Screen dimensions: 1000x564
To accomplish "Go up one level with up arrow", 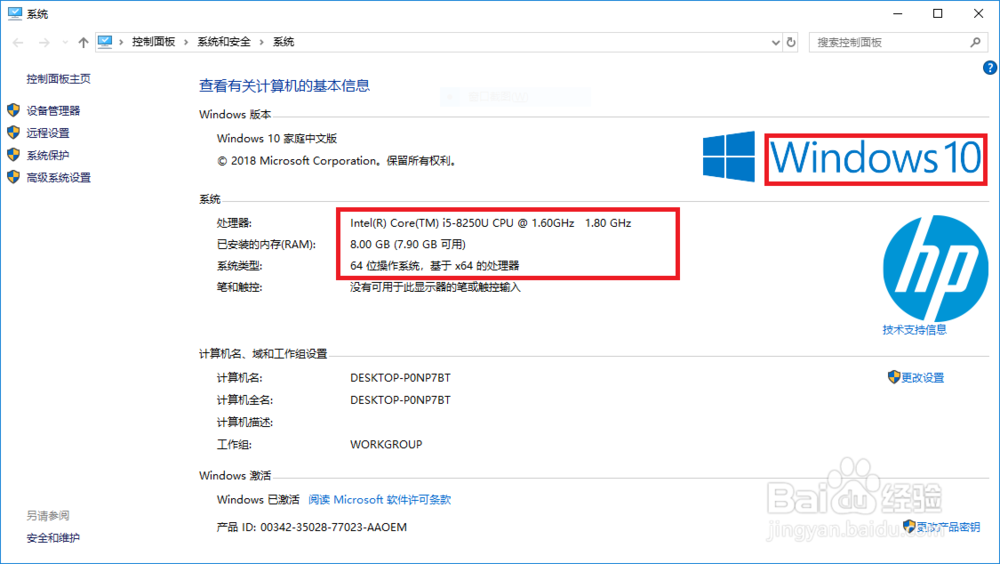I will click(83, 42).
